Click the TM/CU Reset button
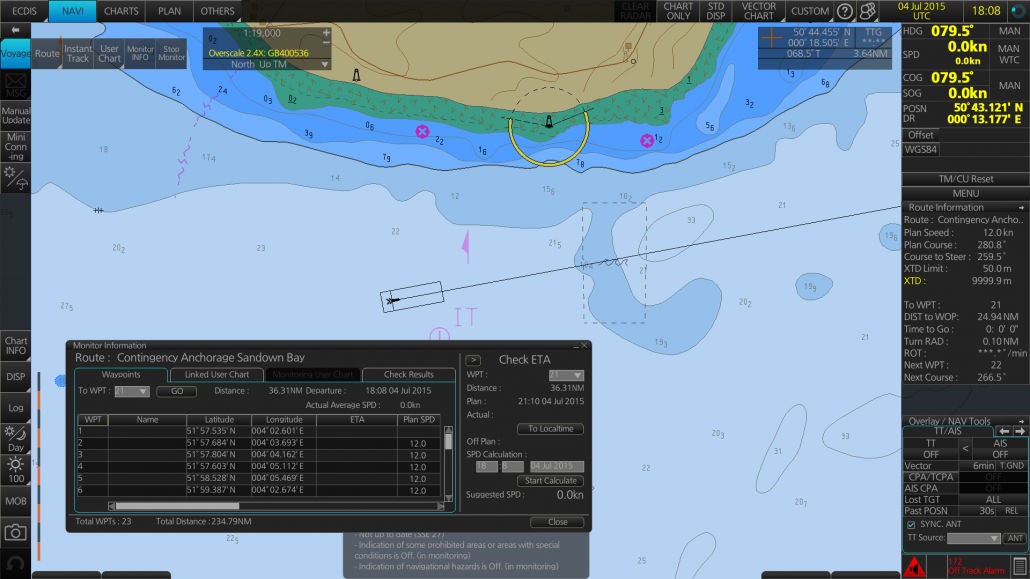 point(966,179)
